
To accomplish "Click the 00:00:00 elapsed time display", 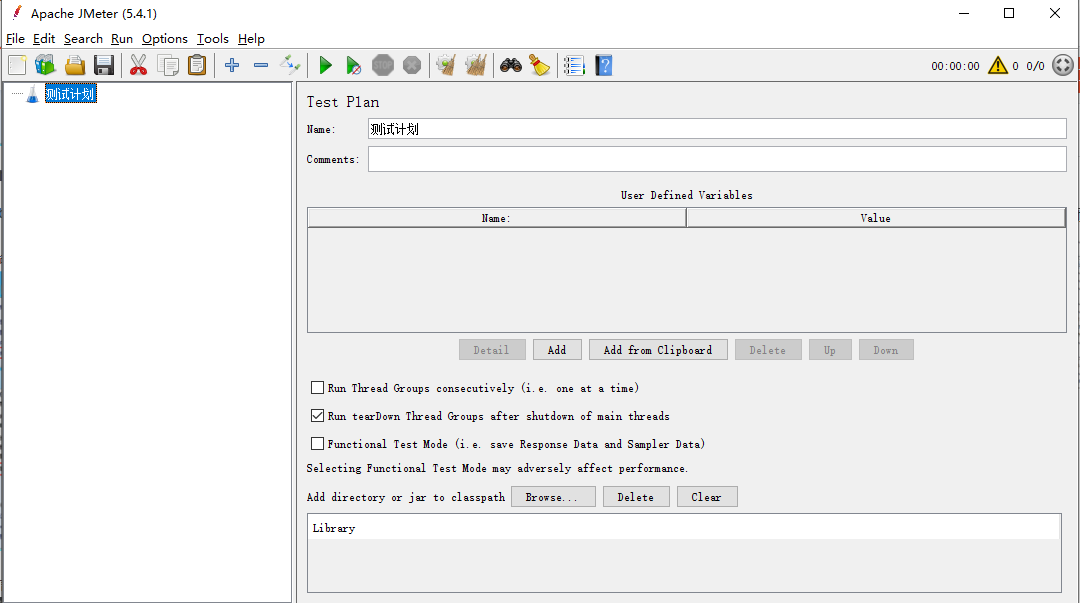I will pos(955,66).
